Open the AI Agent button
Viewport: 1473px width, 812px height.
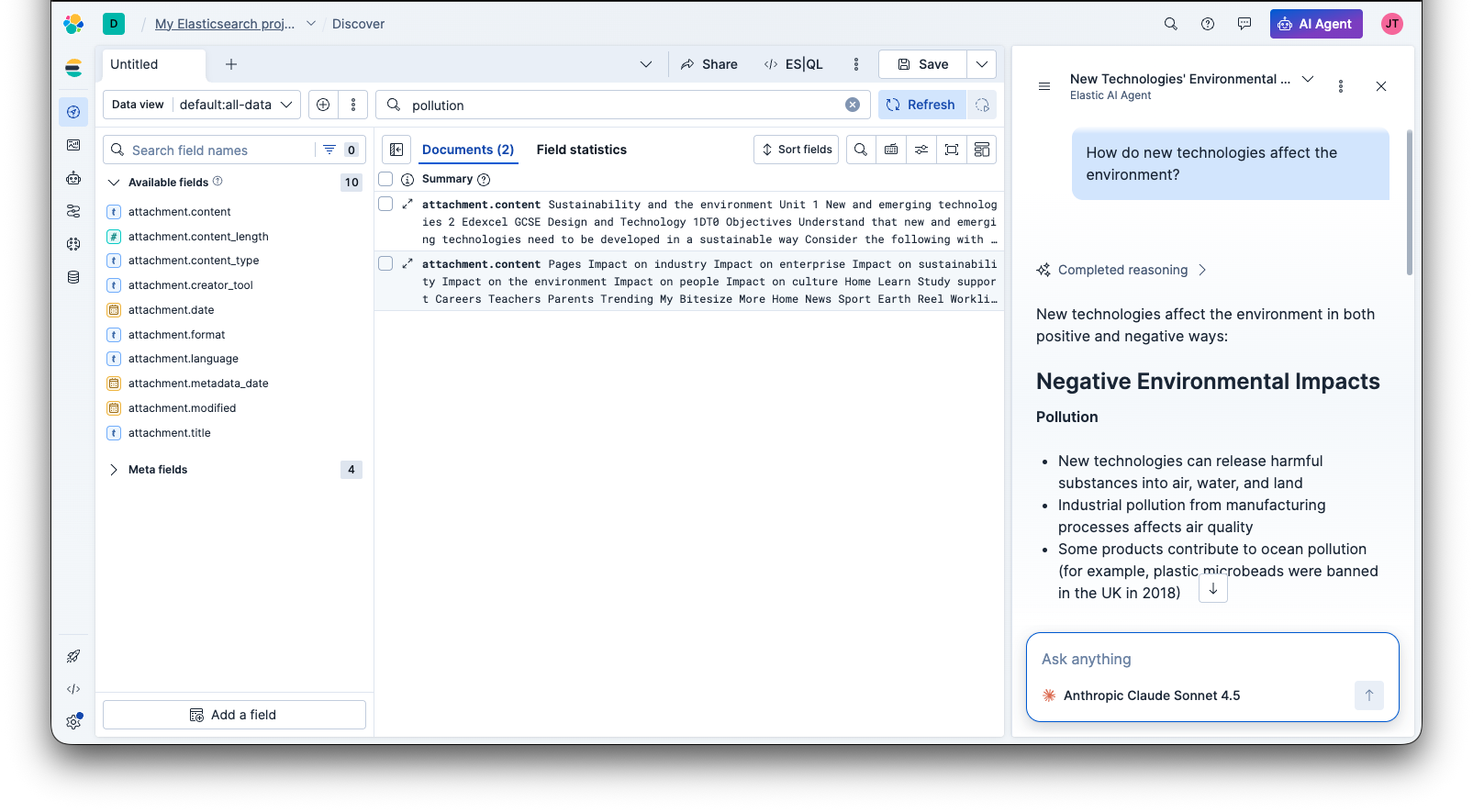pos(1316,24)
